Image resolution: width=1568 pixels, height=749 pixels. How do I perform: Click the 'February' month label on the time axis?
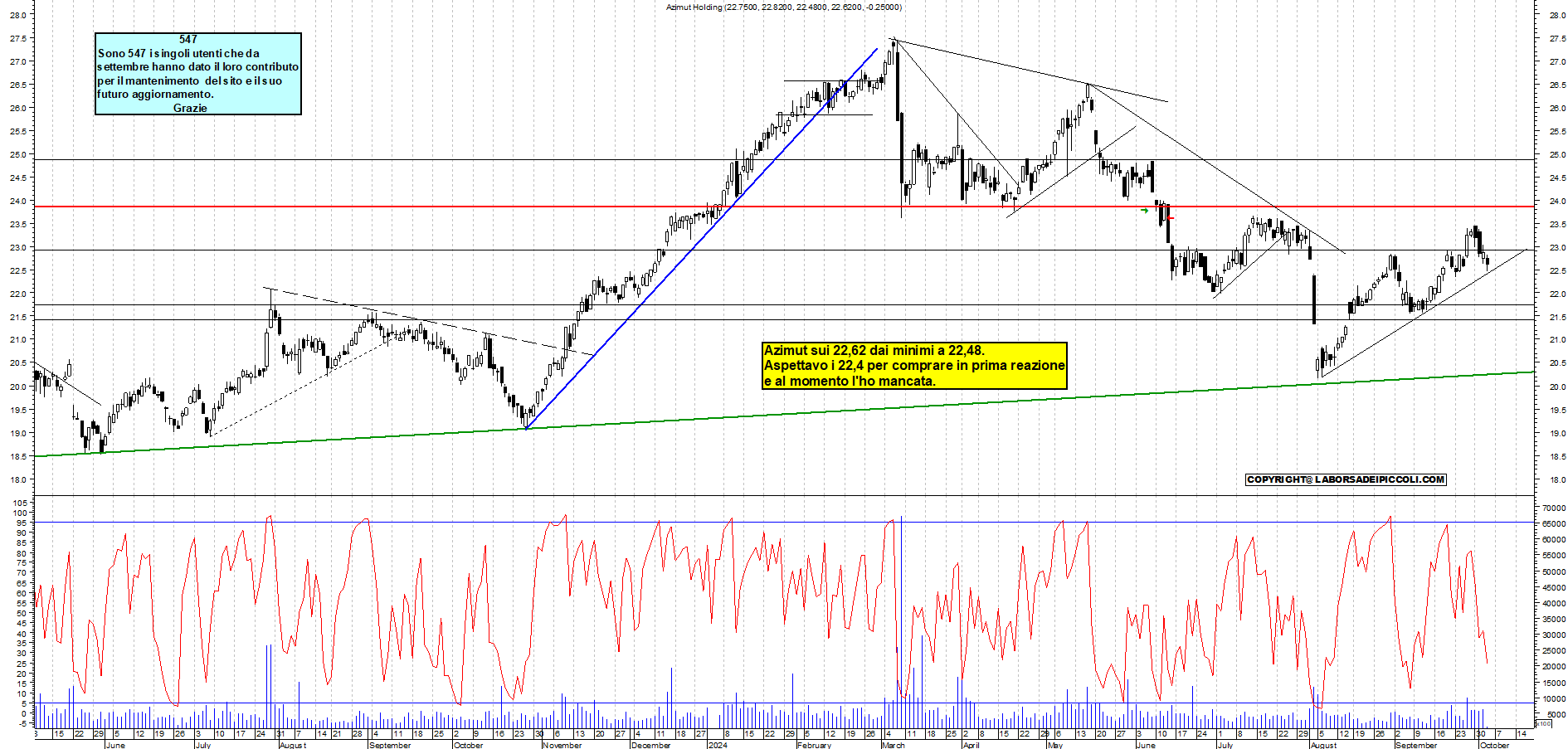click(814, 745)
